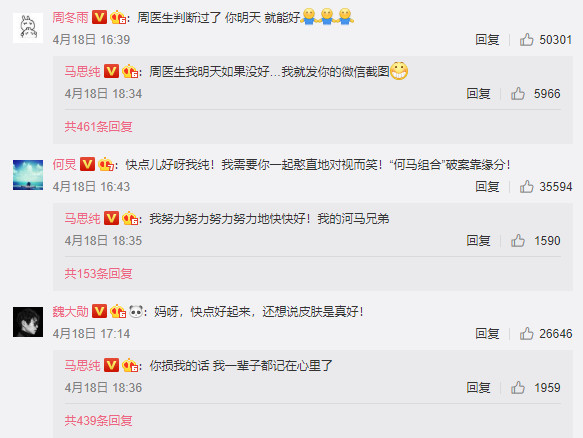Reply to 周冬雨's comment using 回复

[487, 39]
